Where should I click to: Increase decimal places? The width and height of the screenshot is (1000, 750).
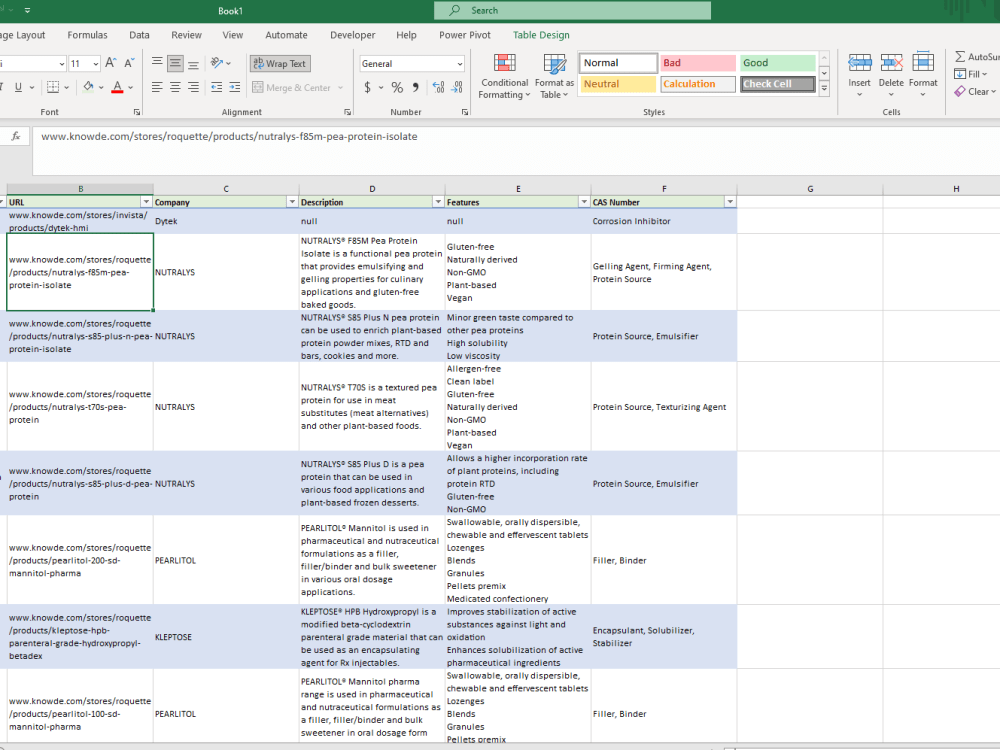pos(438,87)
